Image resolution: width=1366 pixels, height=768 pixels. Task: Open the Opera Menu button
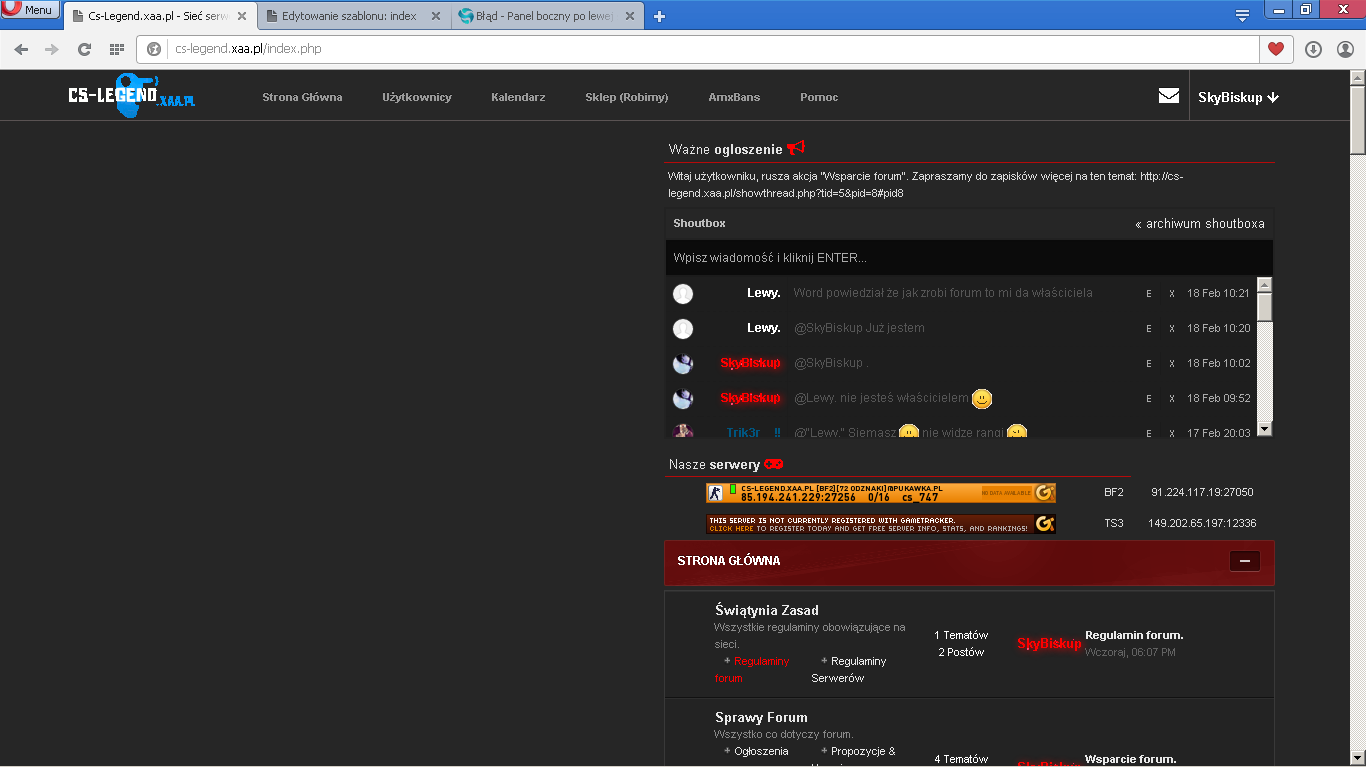[29, 9]
